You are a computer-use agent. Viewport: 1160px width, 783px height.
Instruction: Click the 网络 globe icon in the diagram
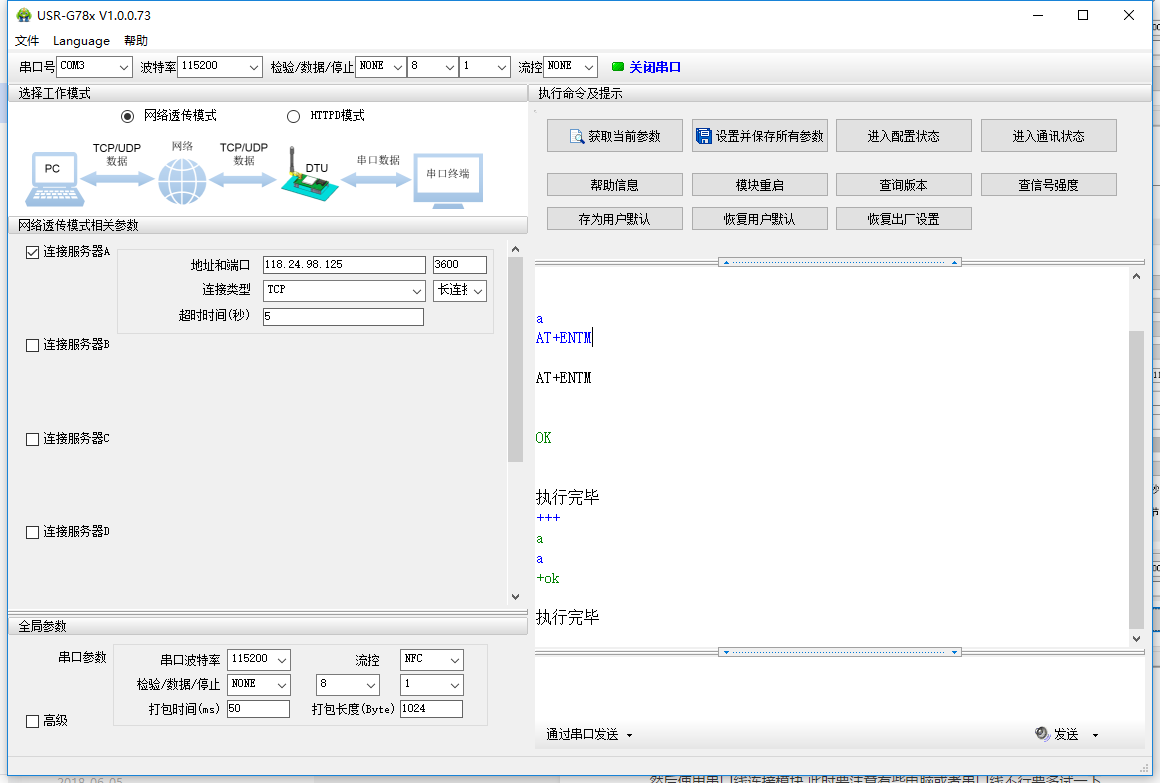(182, 180)
